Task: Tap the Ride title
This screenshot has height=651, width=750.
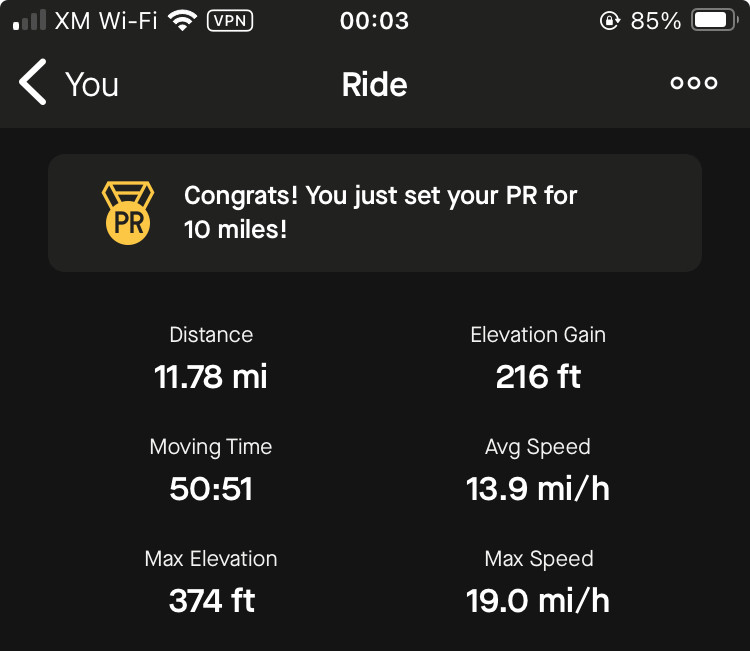Action: pos(375,85)
